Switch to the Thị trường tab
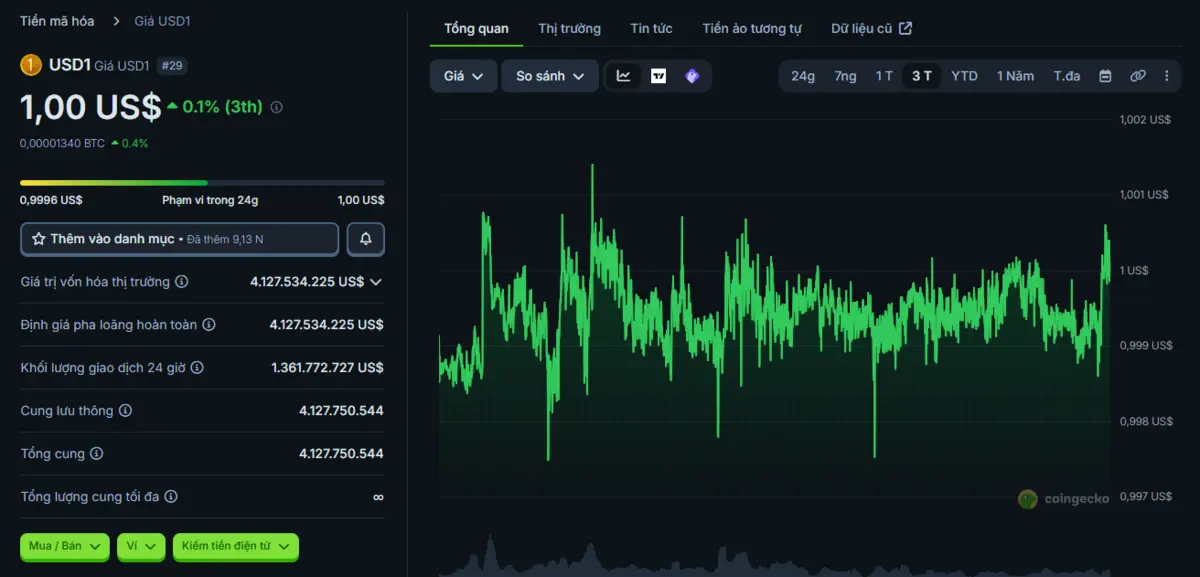 pos(569,28)
